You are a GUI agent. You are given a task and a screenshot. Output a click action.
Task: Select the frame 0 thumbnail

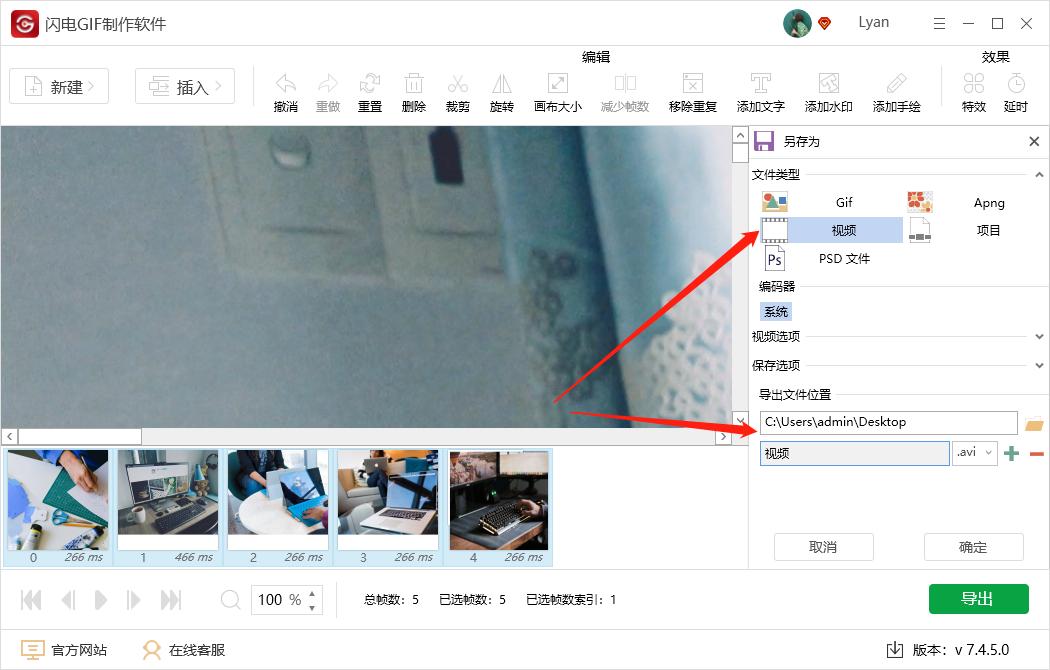pyautogui.click(x=57, y=500)
